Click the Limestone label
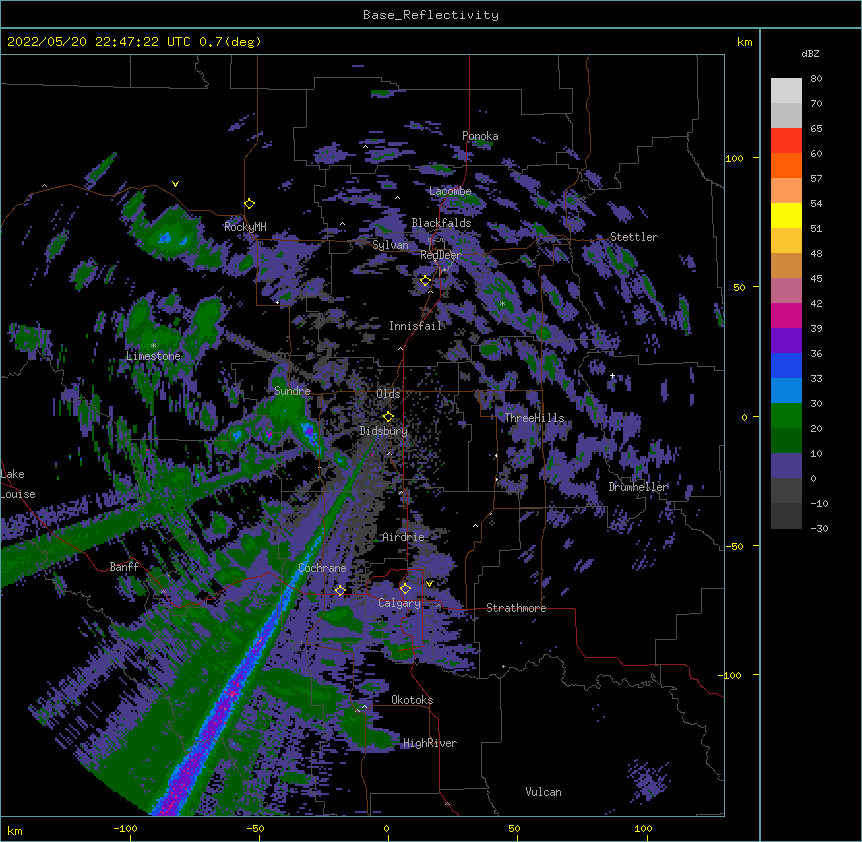 pos(153,356)
